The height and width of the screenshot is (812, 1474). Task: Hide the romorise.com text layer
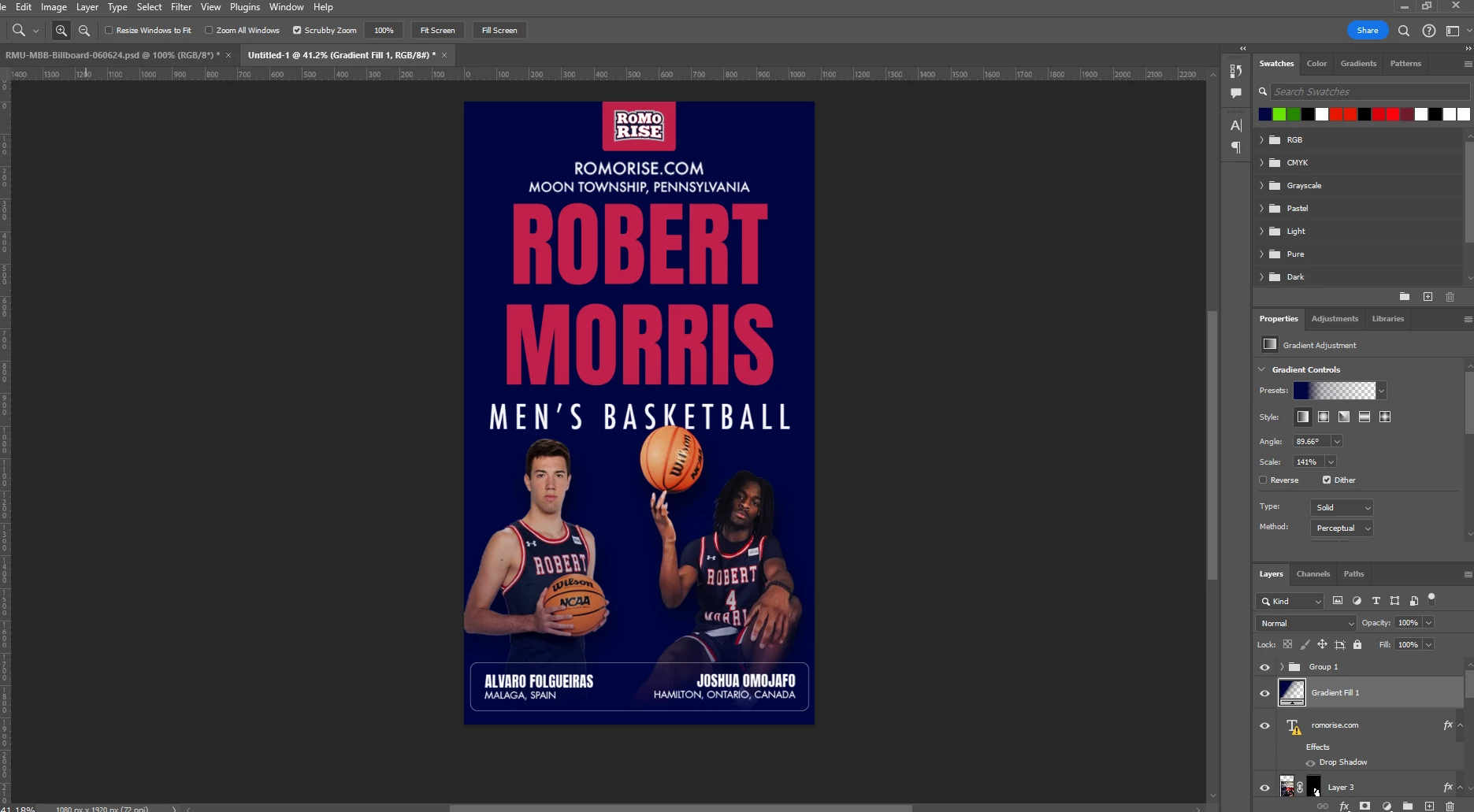[1264, 725]
